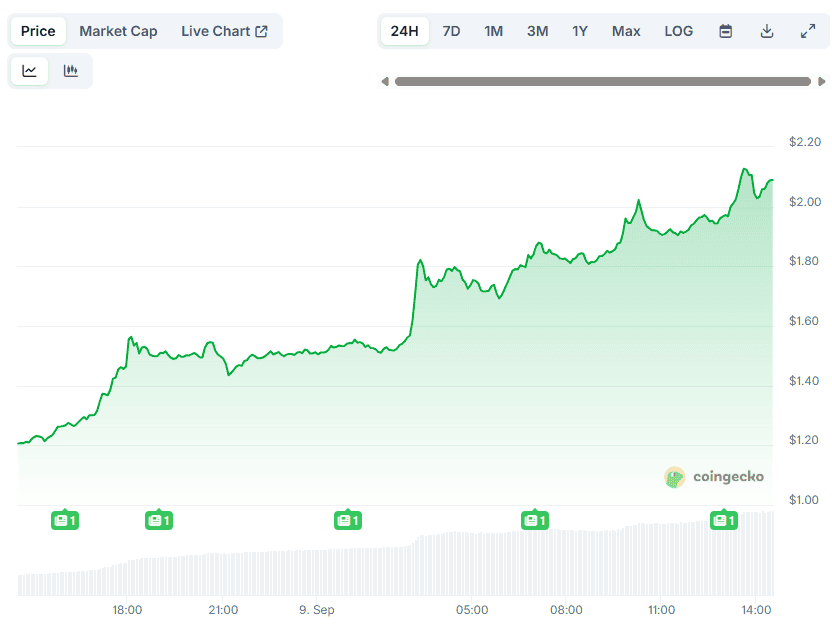Switch to candlestick chart view
The width and height of the screenshot is (832, 626).
tap(71, 71)
